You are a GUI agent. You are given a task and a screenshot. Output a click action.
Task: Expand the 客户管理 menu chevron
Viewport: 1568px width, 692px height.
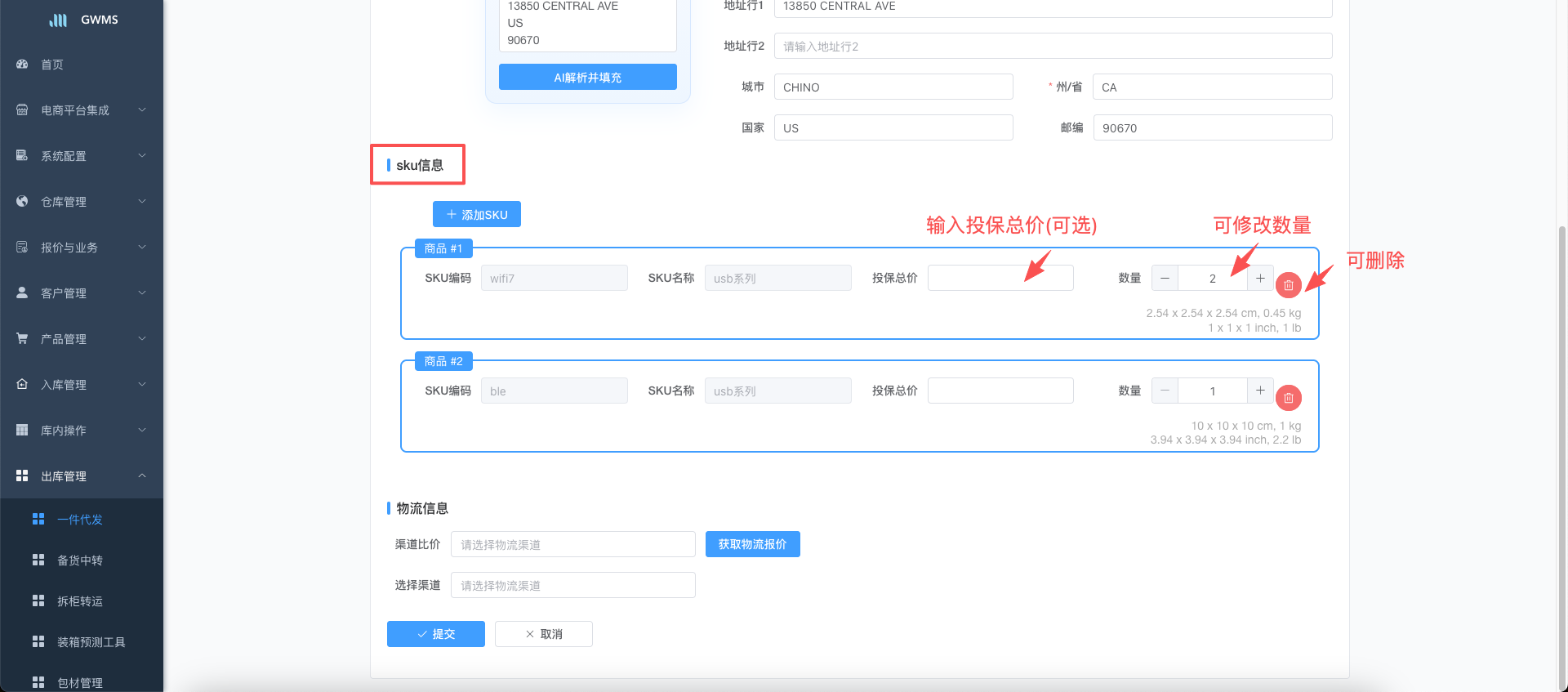[x=142, y=292]
